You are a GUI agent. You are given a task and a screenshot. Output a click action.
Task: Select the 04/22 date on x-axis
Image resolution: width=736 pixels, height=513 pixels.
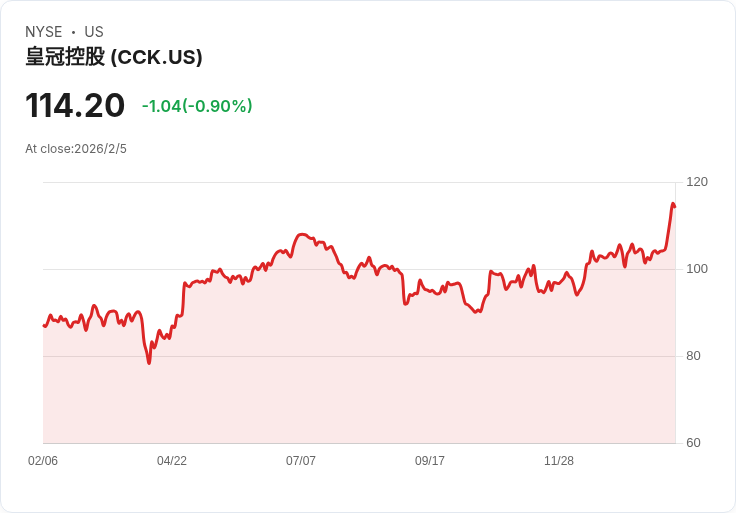(172, 461)
